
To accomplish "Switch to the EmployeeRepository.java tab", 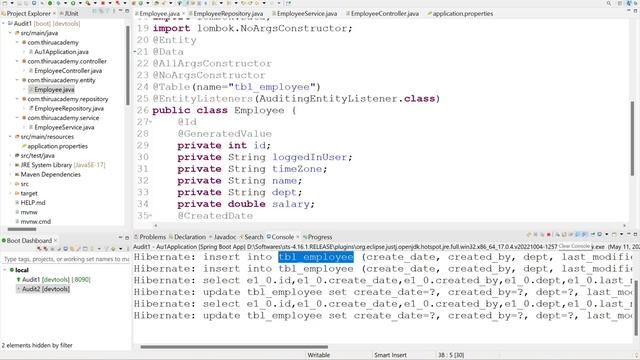I will point(228,13).
